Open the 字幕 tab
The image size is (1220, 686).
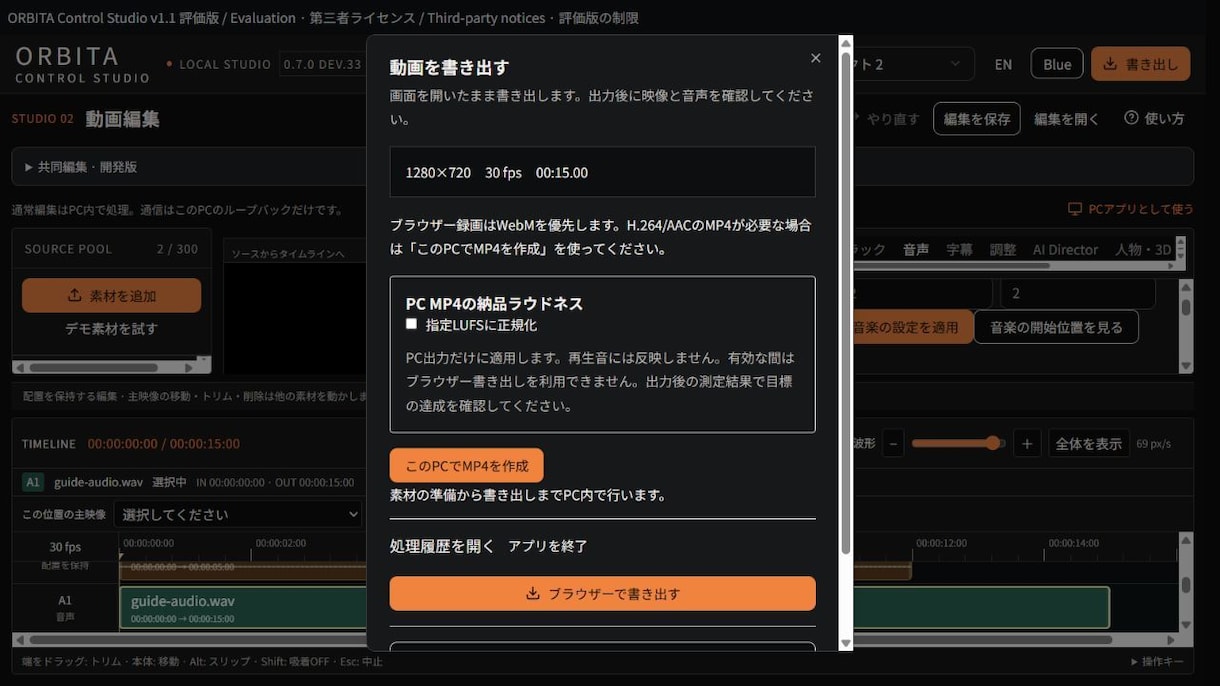(x=959, y=250)
